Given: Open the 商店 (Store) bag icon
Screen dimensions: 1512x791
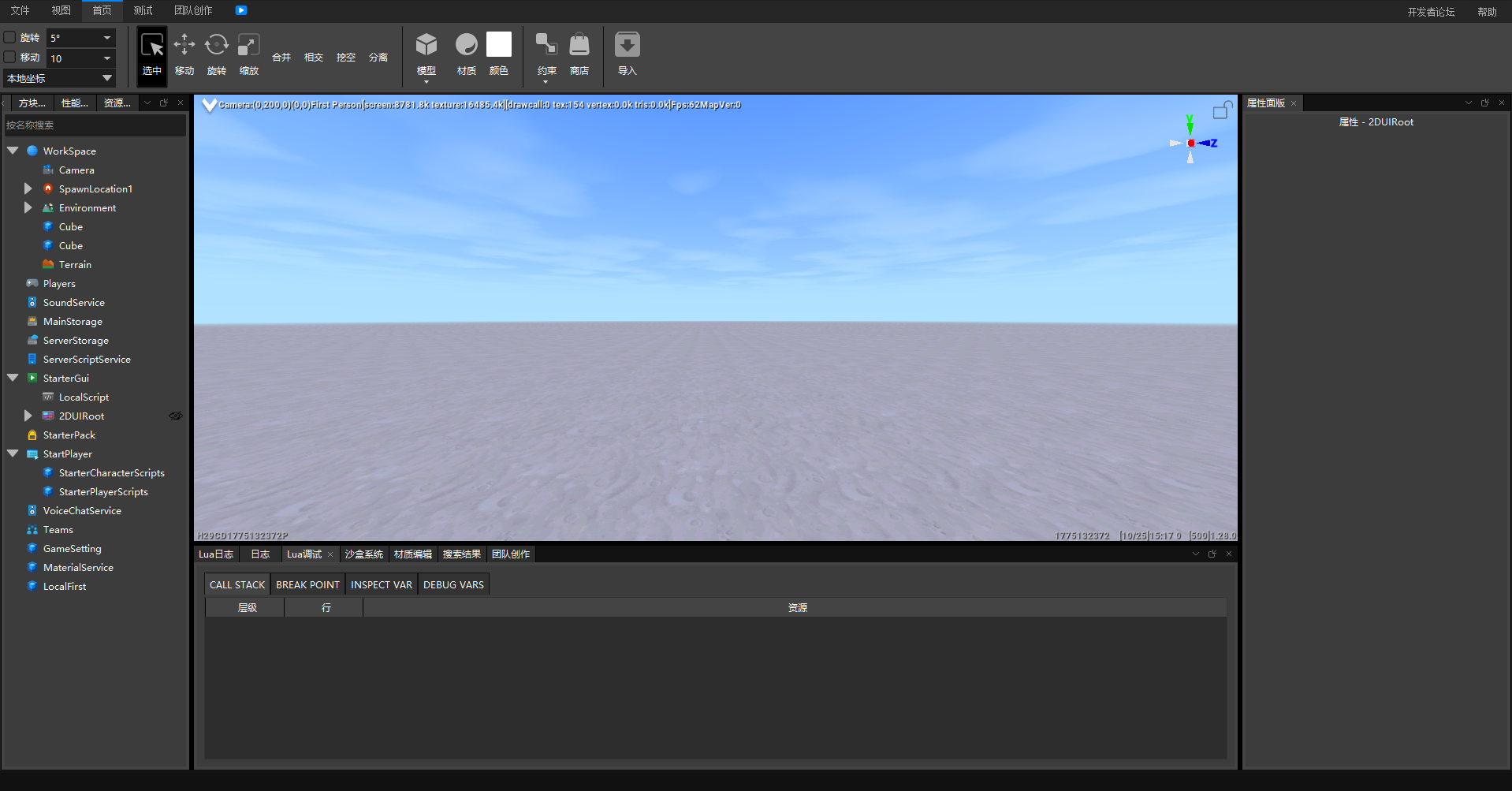Looking at the screenshot, I should pos(579,45).
